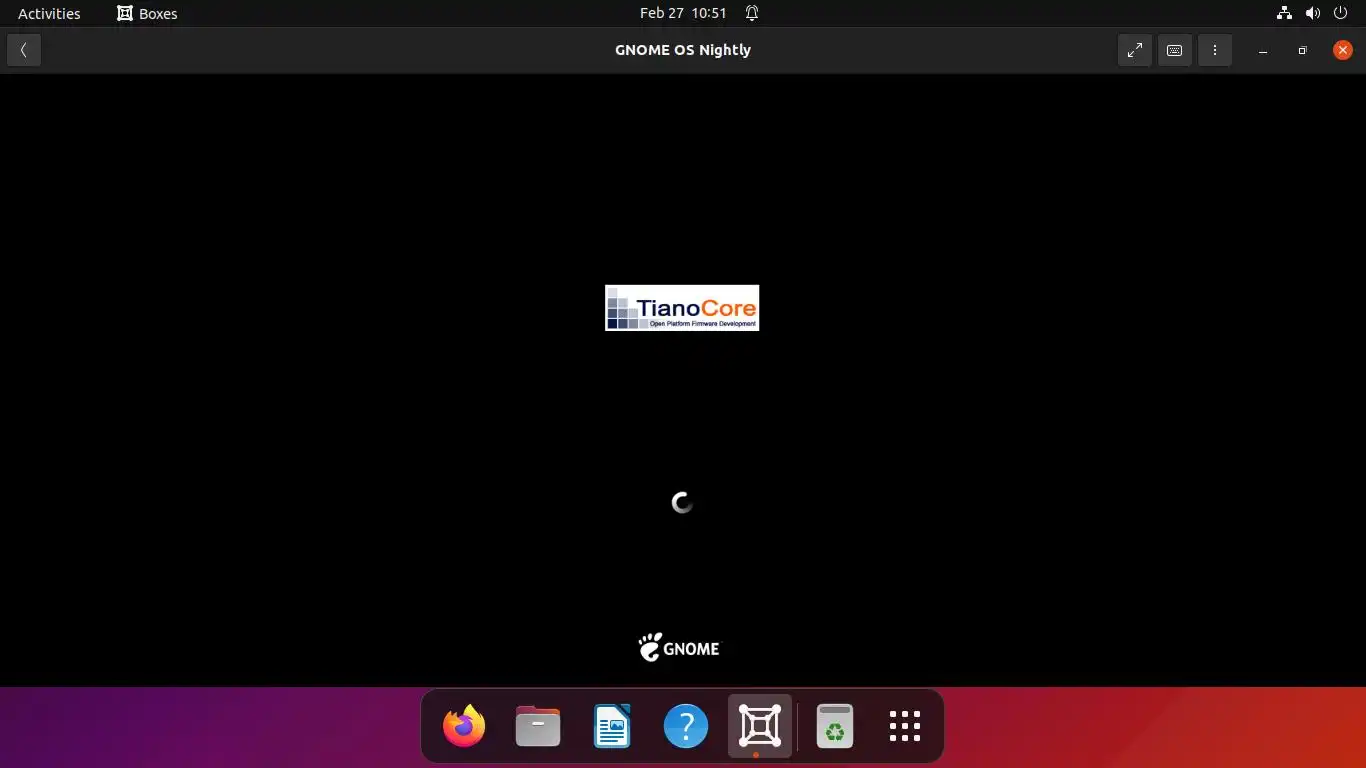Close the GNOME OS Nightly window
The height and width of the screenshot is (768, 1366).
tap(1343, 50)
